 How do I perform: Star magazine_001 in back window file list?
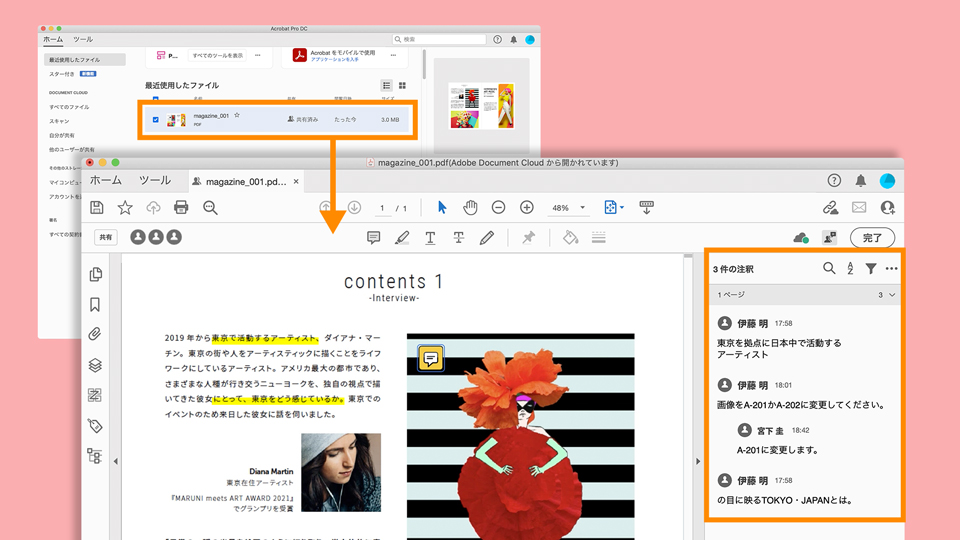coord(237,115)
